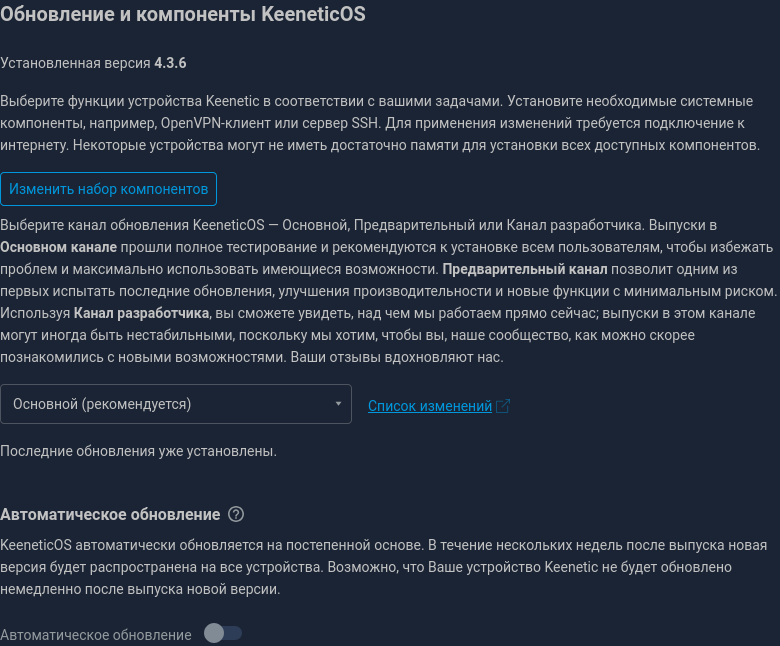Open the Основной (рекомендуется) channel dropdown

pos(176,404)
